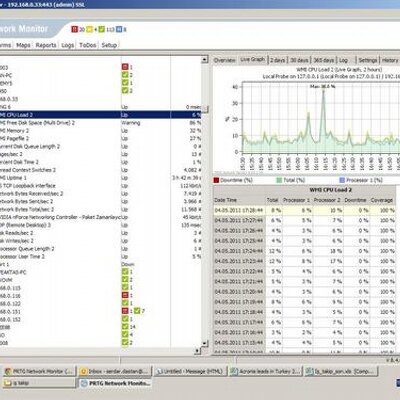
Task: Select Thread Context Switches 2 sensor
Action: click(x=101, y=170)
